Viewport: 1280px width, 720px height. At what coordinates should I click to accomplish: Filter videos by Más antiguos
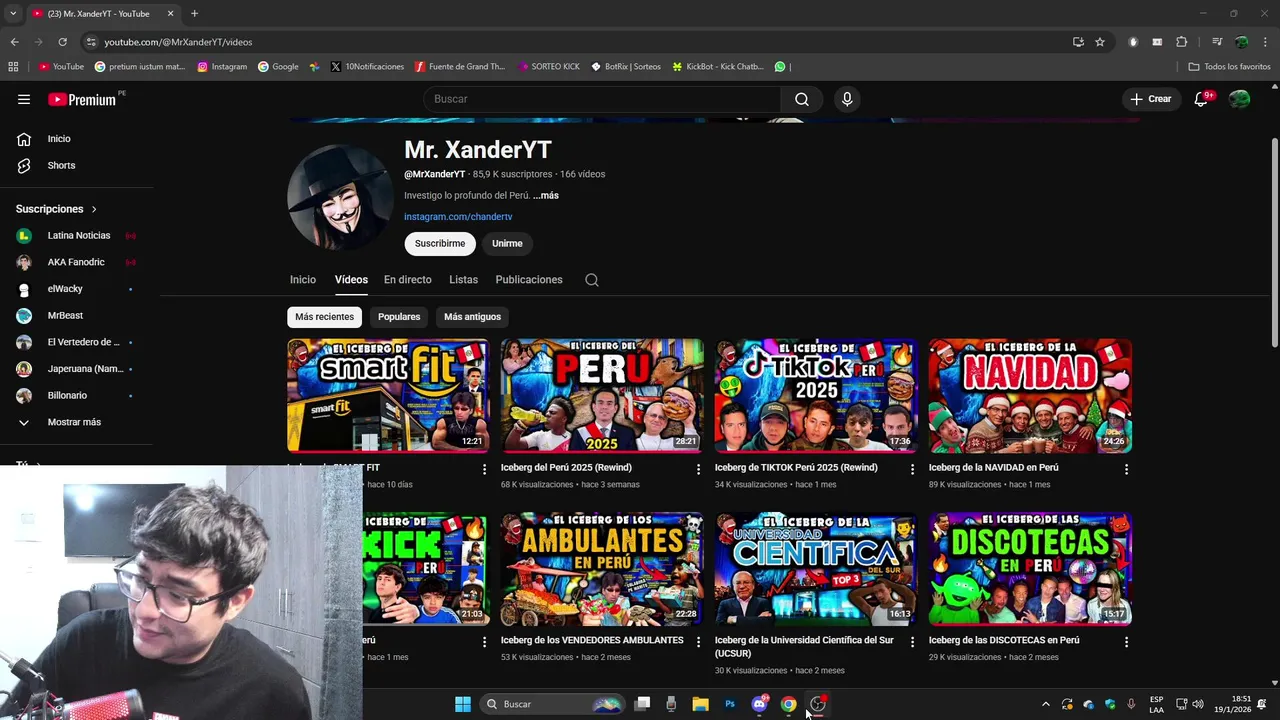pos(472,317)
